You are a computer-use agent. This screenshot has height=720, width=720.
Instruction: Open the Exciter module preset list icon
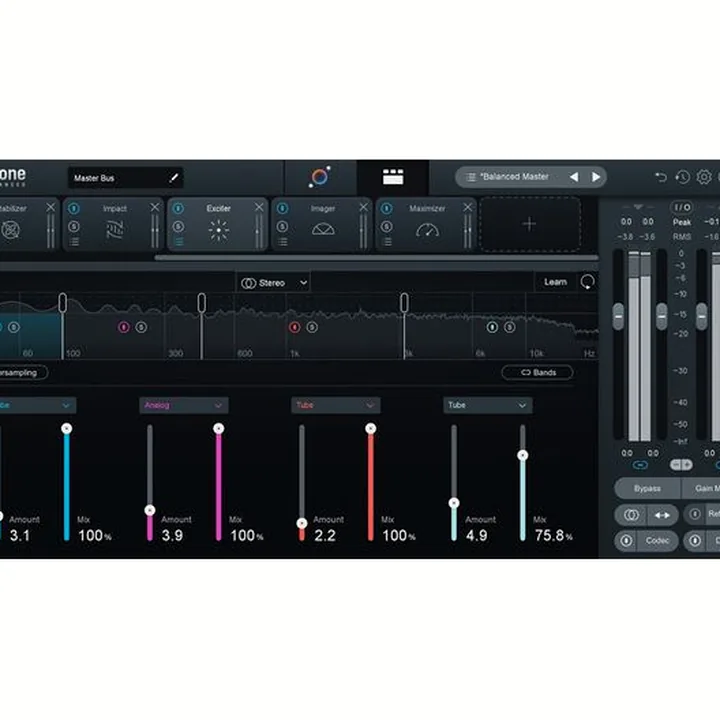click(179, 242)
